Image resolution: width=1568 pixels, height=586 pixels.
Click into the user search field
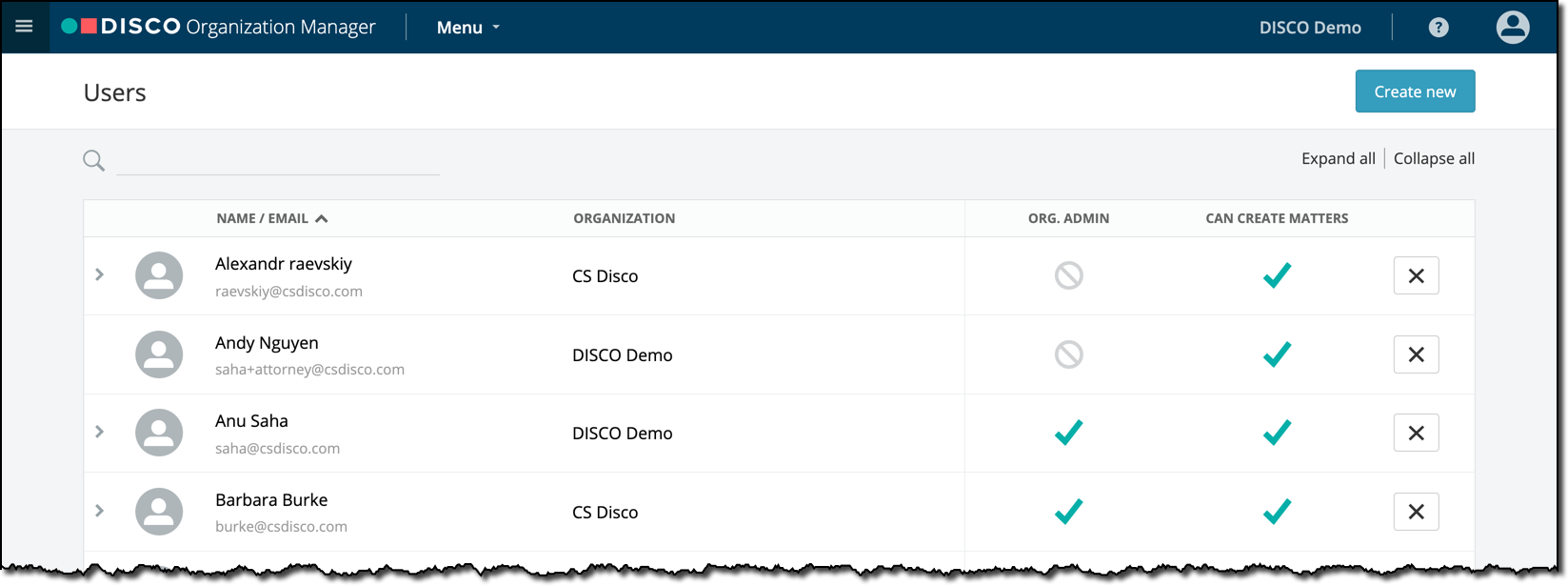278,160
